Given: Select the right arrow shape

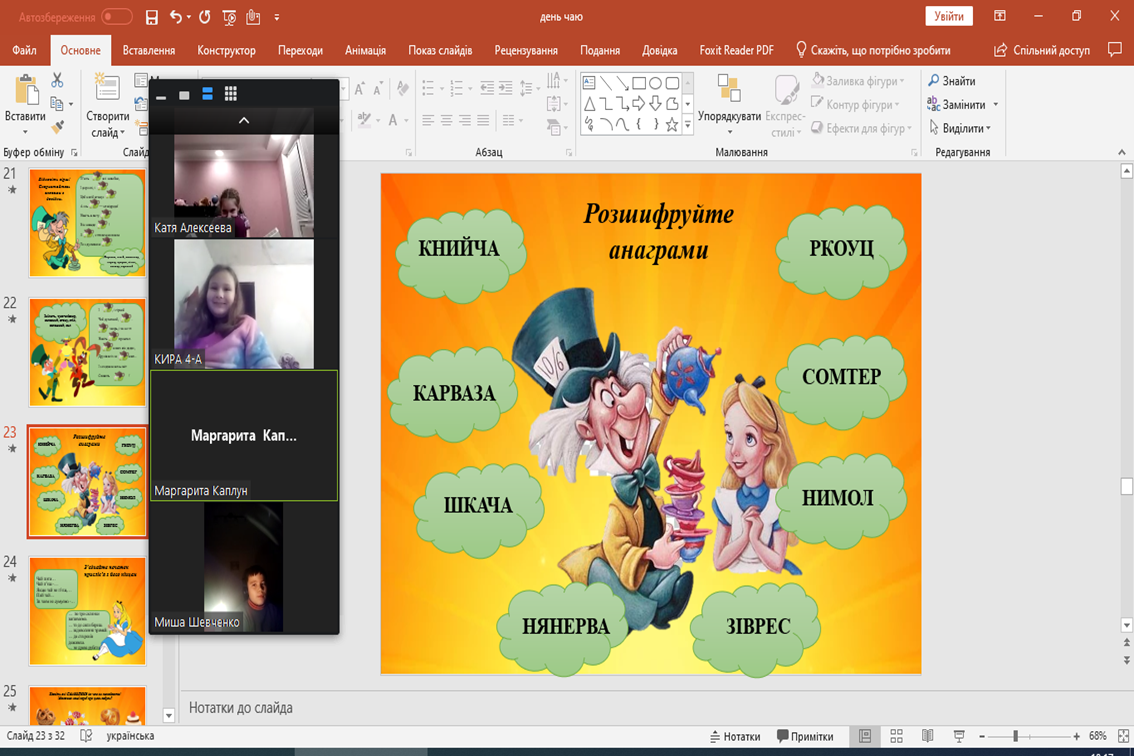Looking at the screenshot, I should pos(639,103).
